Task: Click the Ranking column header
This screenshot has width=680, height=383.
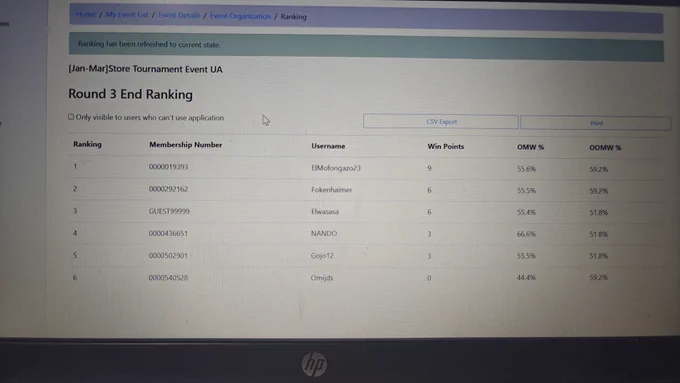Action: tap(87, 144)
